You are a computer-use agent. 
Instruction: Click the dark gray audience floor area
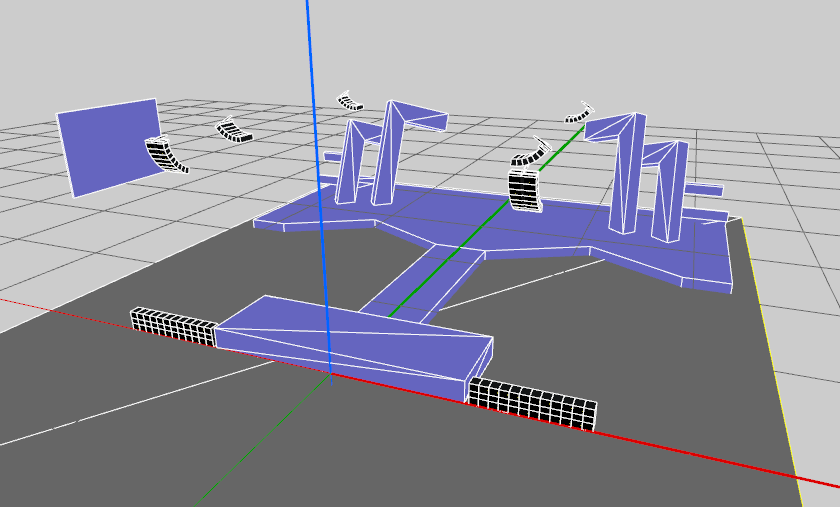150,420
